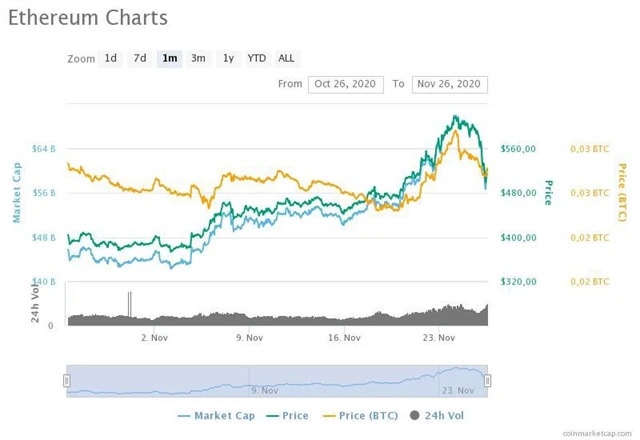
Task: Click the left navigator range handle
Action: coord(67,380)
